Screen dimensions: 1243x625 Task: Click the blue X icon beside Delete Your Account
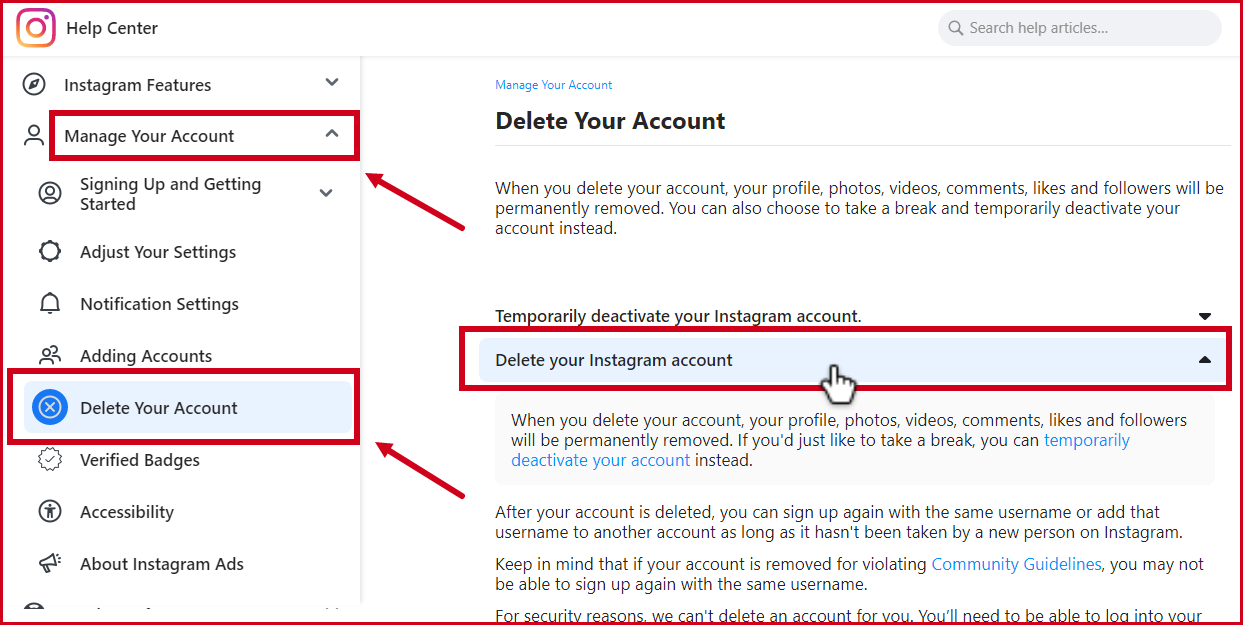(x=50, y=408)
